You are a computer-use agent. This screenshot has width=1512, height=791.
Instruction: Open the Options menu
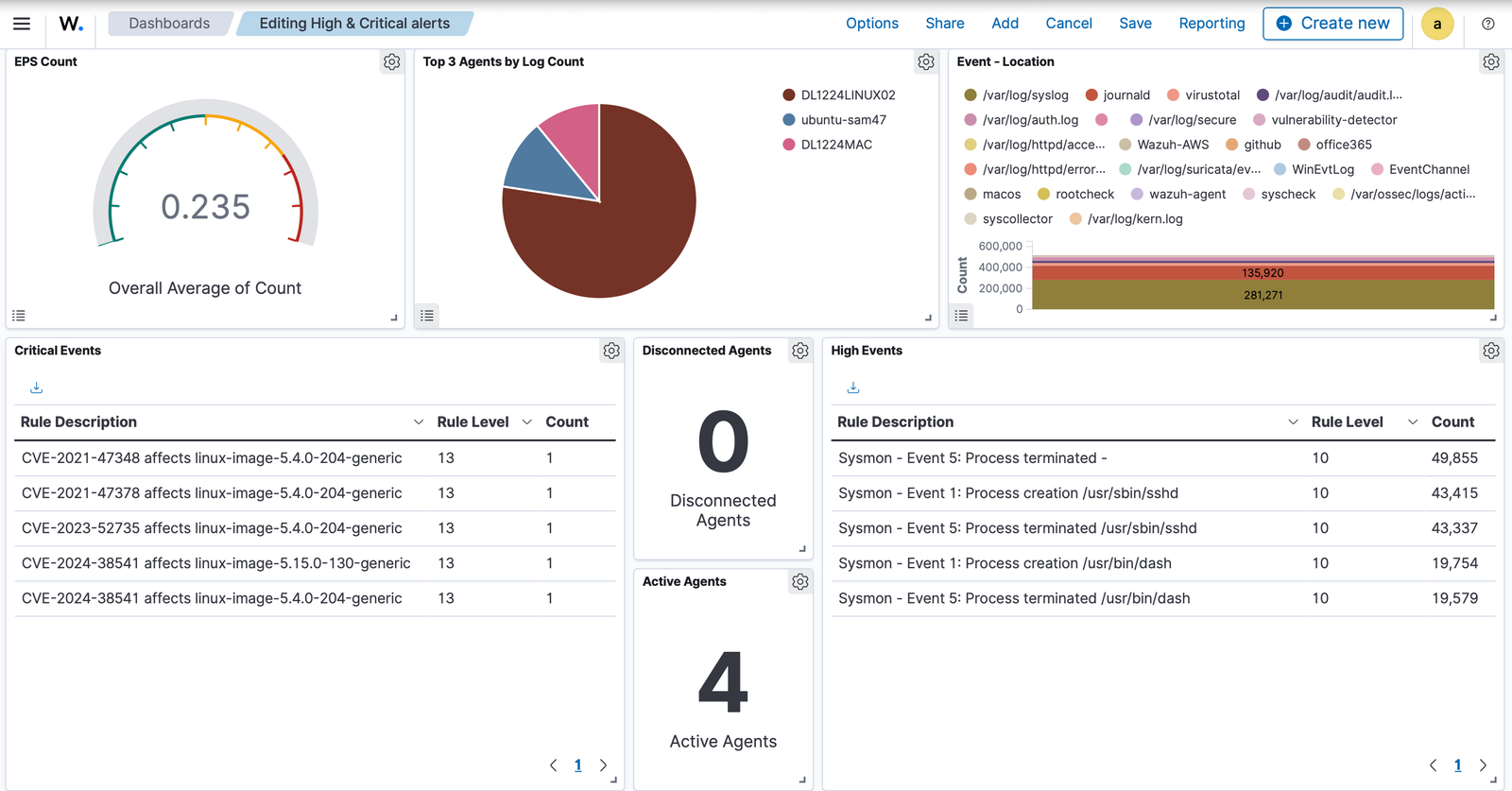(871, 24)
